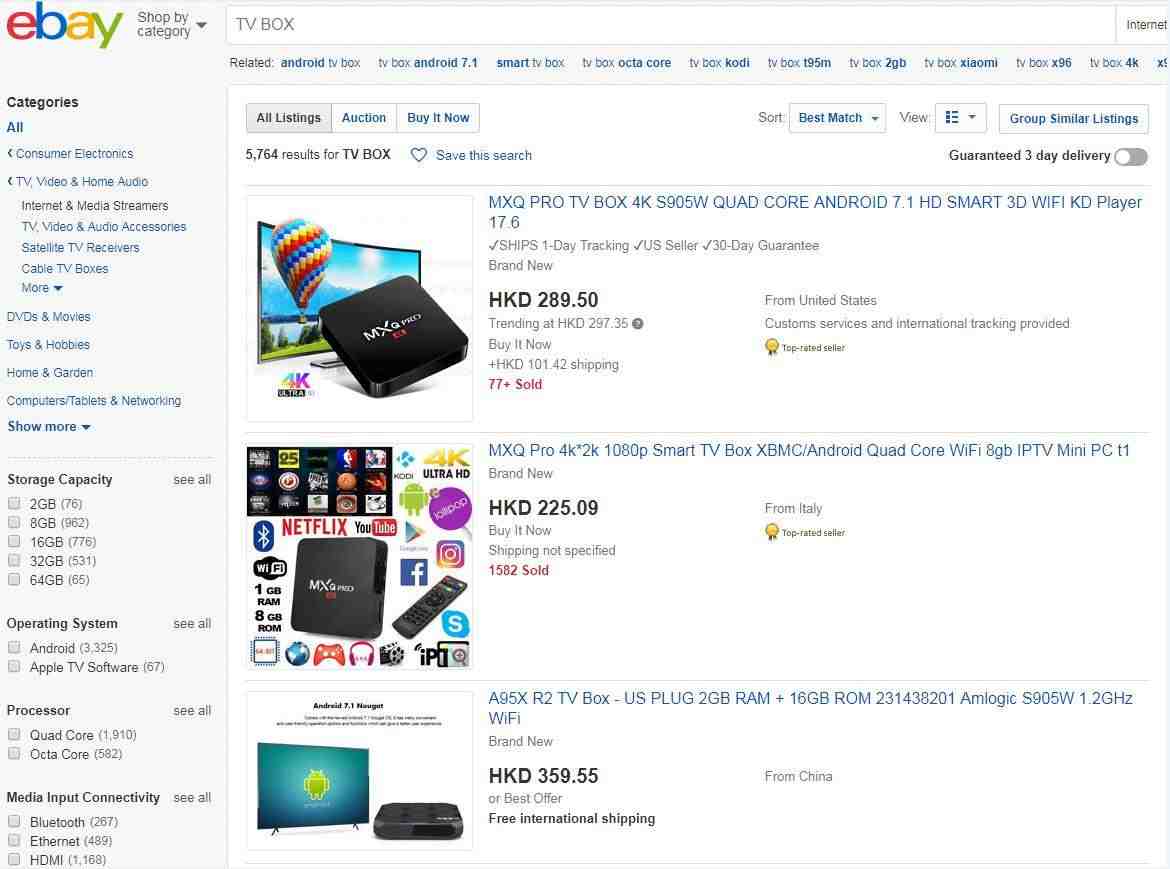Image resolution: width=1170 pixels, height=869 pixels.
Task: Tick the Octa Core processor checkbox
Action: pyautogui.click(x=13, y=753)
